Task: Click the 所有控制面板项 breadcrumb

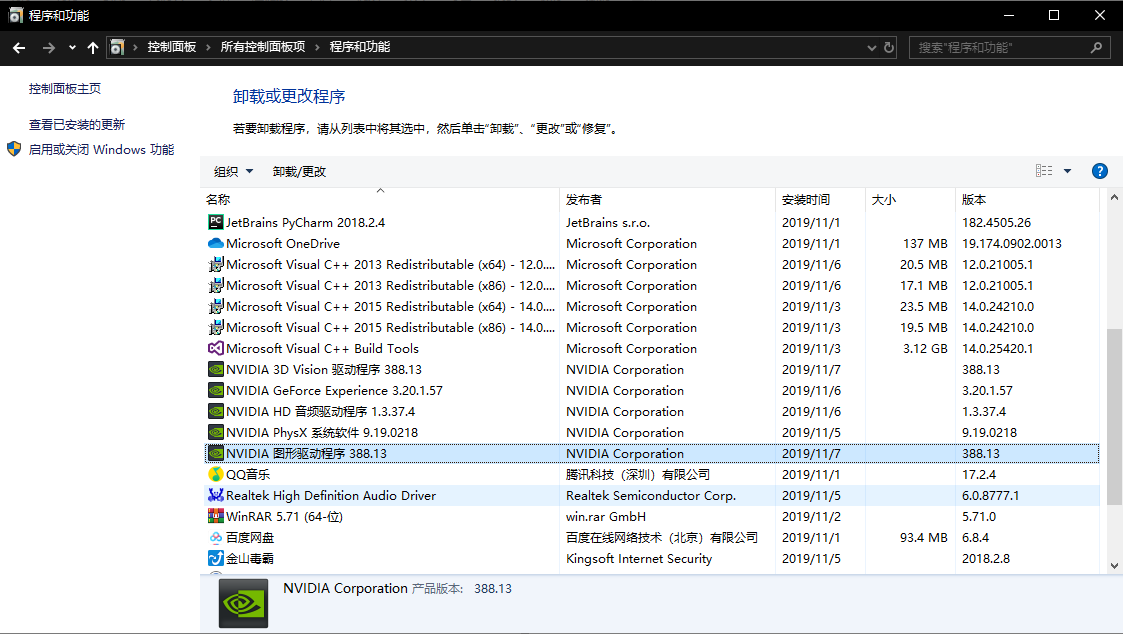Action: [x=263, y=47]
